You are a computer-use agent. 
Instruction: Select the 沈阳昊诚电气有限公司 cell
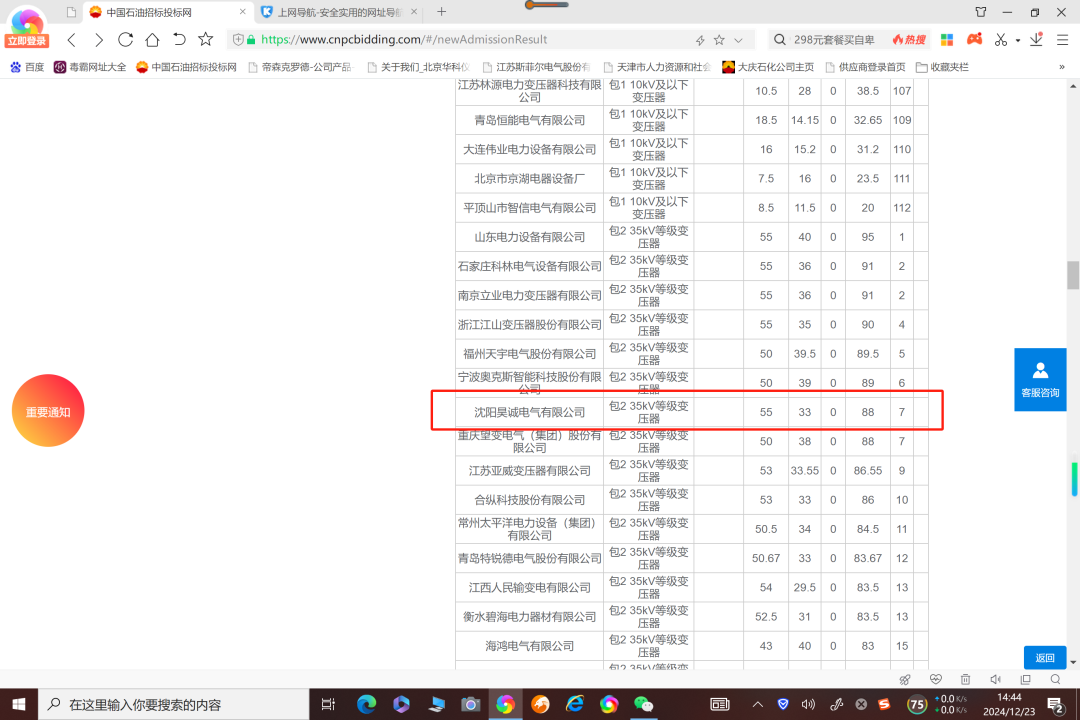pyautogui.click(x=529, y=412)
